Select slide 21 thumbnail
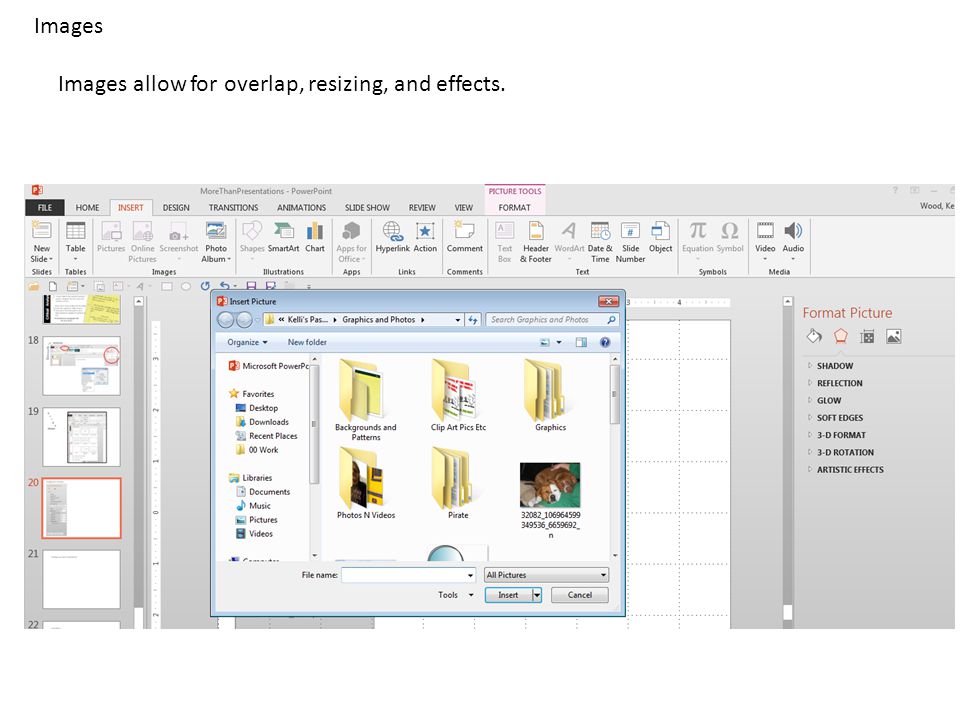 81,579
